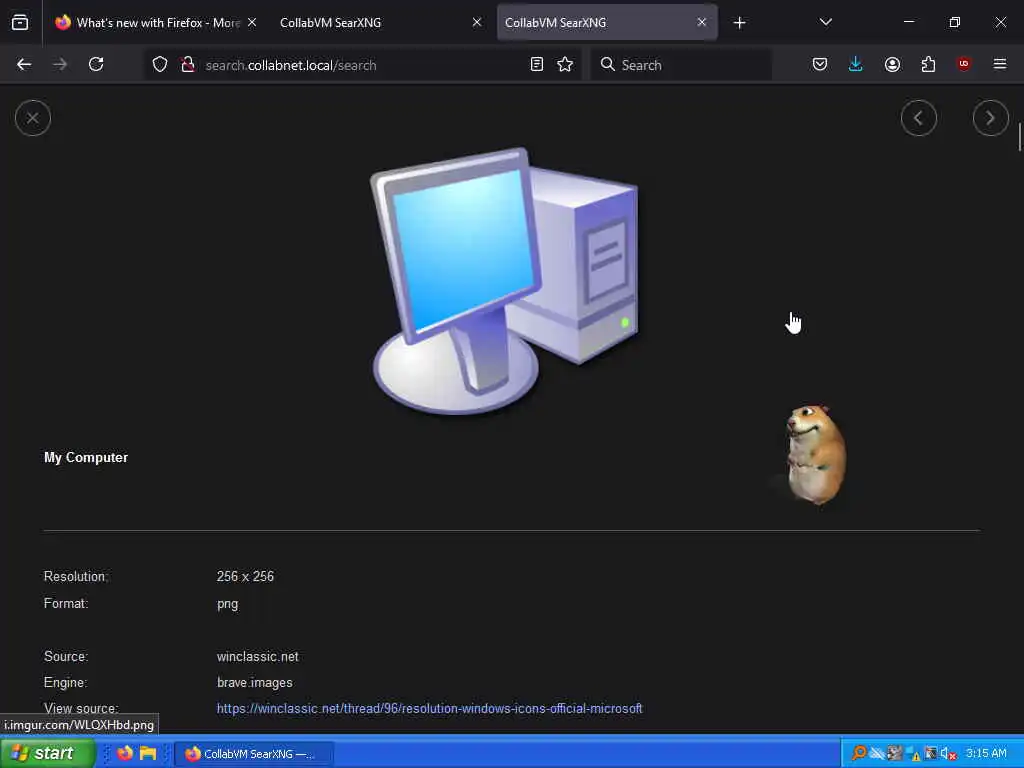Save the page to Pocket
1024x768 pixels.
pyautogui.click(x=820, y=64)
